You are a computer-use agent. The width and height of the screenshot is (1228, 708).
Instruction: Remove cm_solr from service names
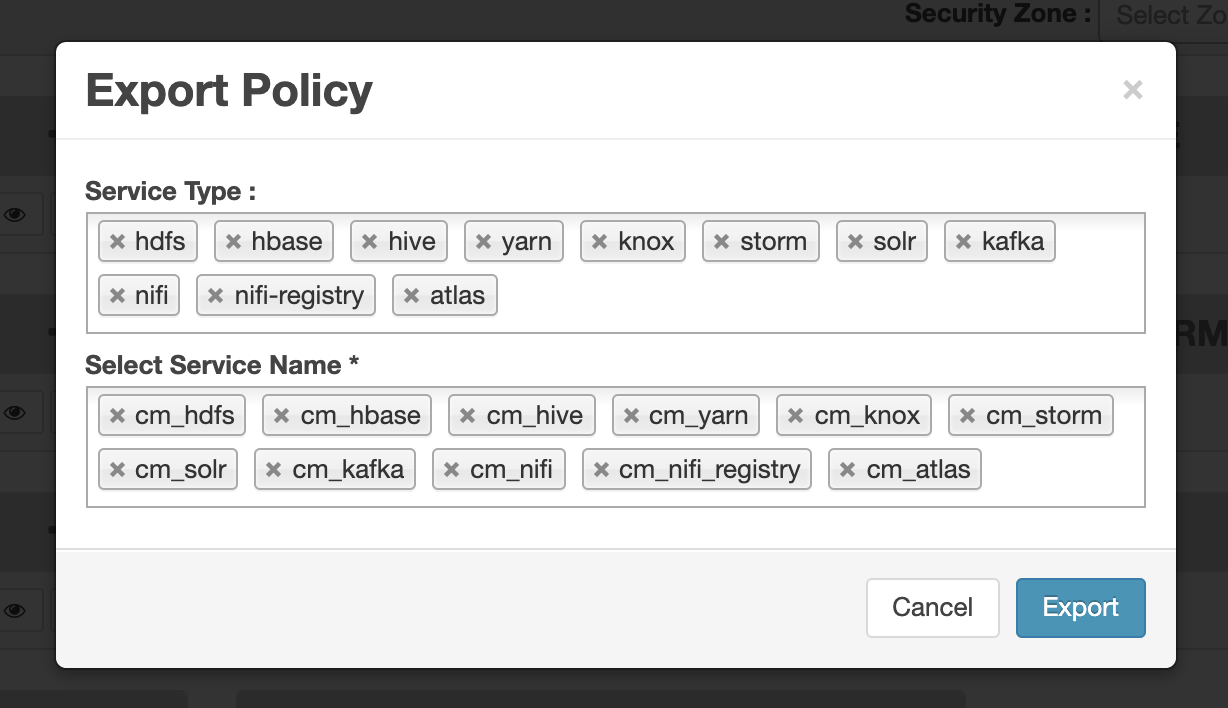pos(117,470)
